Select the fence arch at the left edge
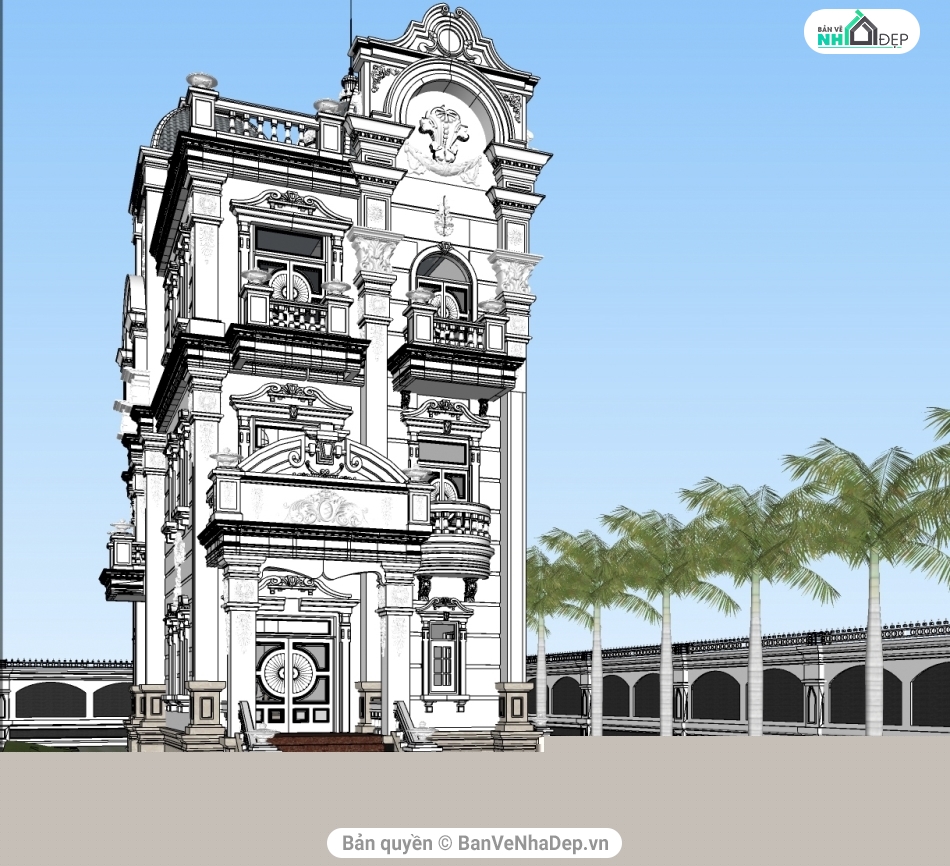 (50, 698)
